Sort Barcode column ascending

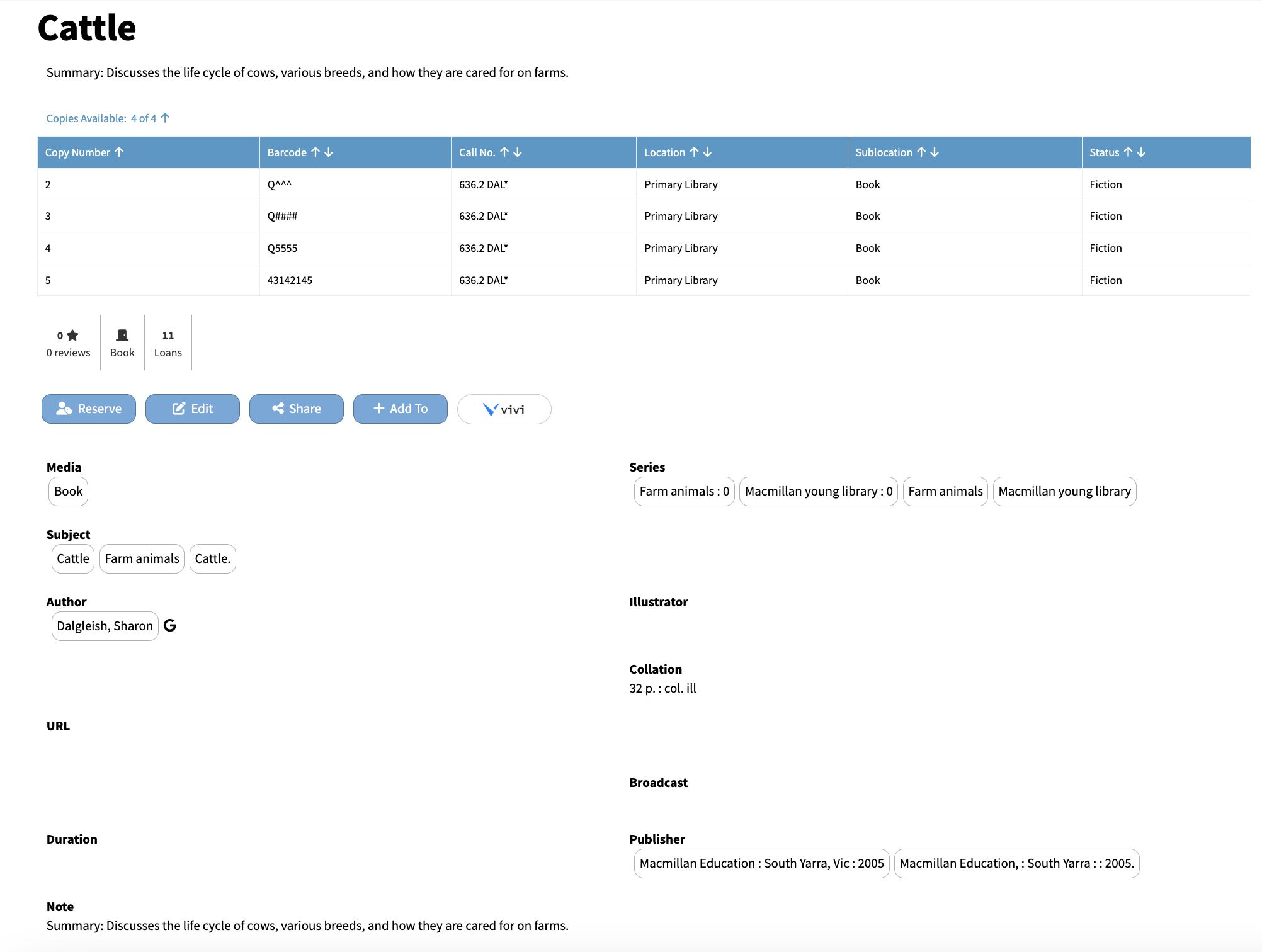coord(317,152)
